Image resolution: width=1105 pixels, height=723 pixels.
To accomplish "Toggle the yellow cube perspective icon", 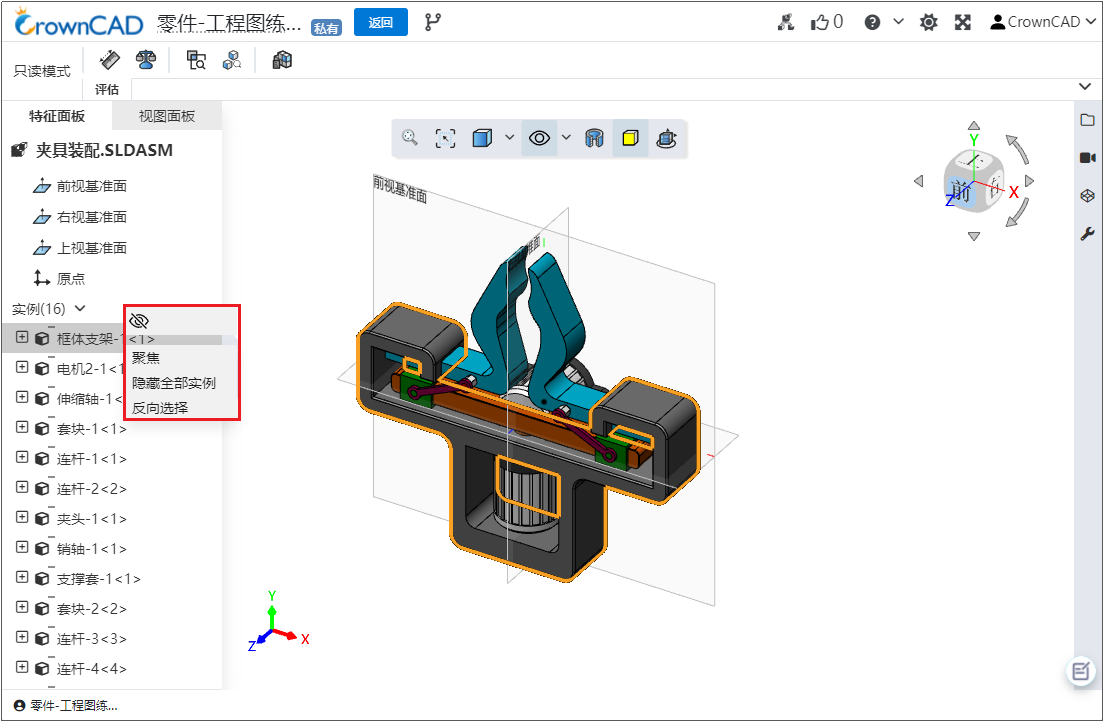I will coord(630,137).
